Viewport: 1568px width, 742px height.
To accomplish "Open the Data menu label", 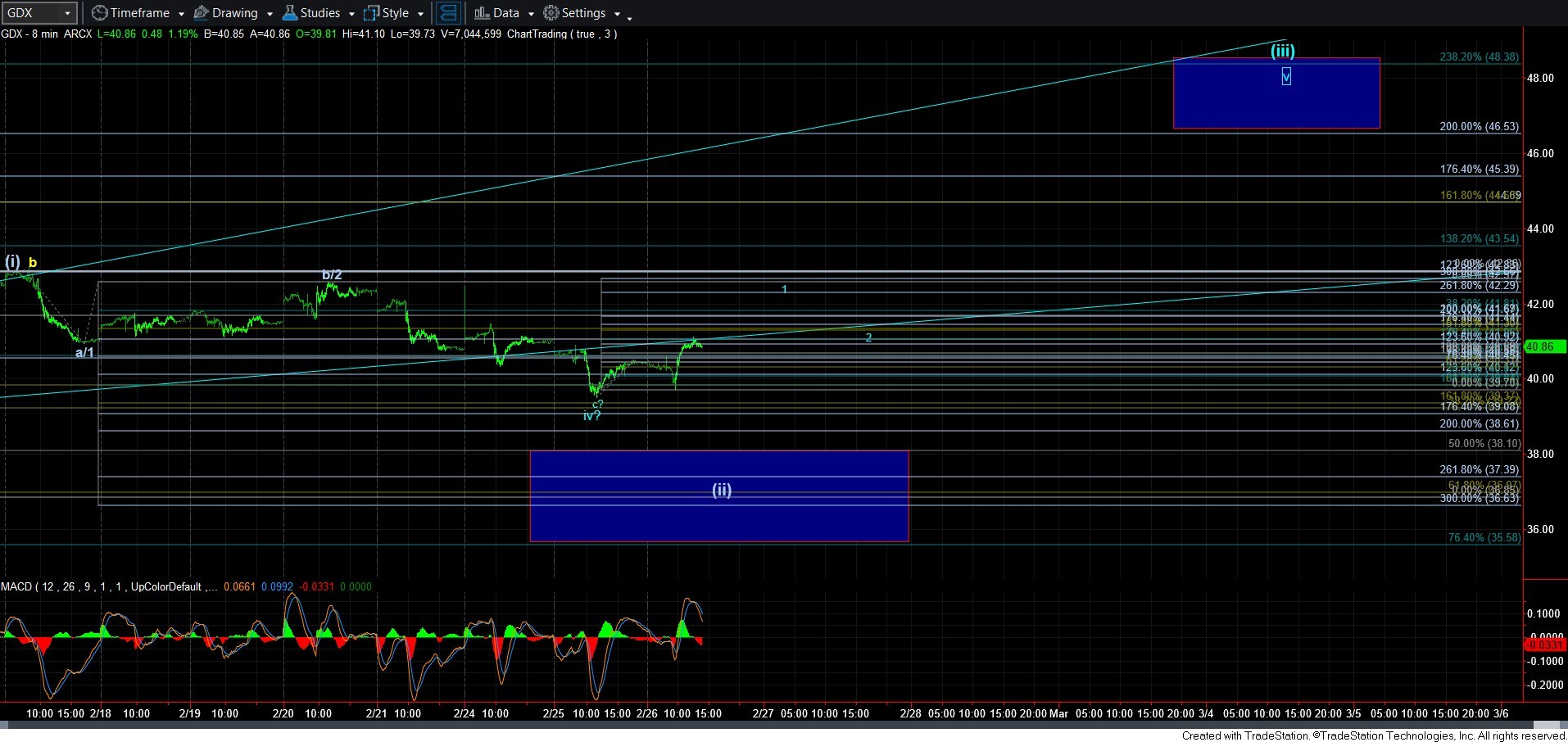I will [x=506, y=13].
